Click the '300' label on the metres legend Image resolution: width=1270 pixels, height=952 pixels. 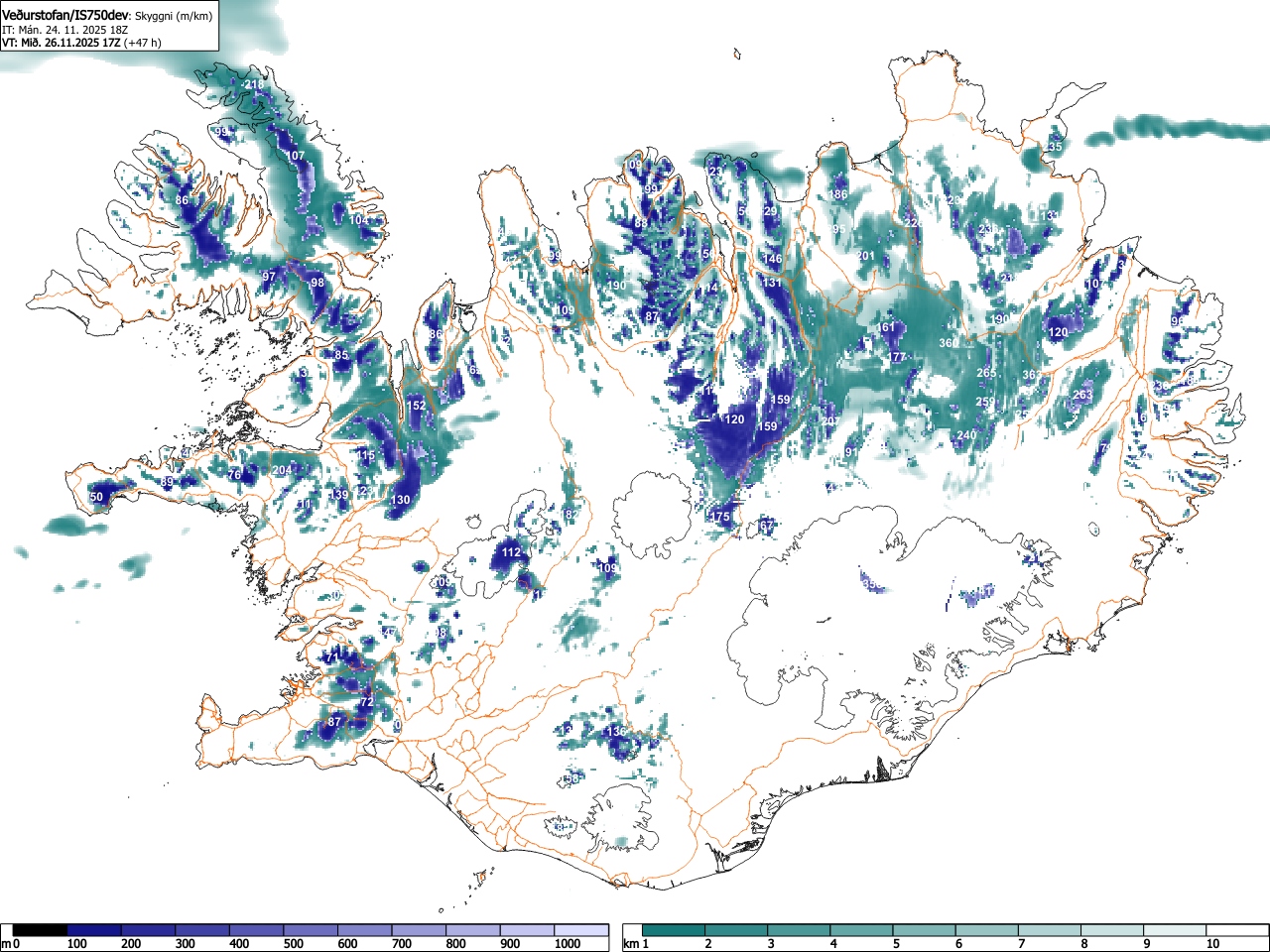(x=185, y=944)
